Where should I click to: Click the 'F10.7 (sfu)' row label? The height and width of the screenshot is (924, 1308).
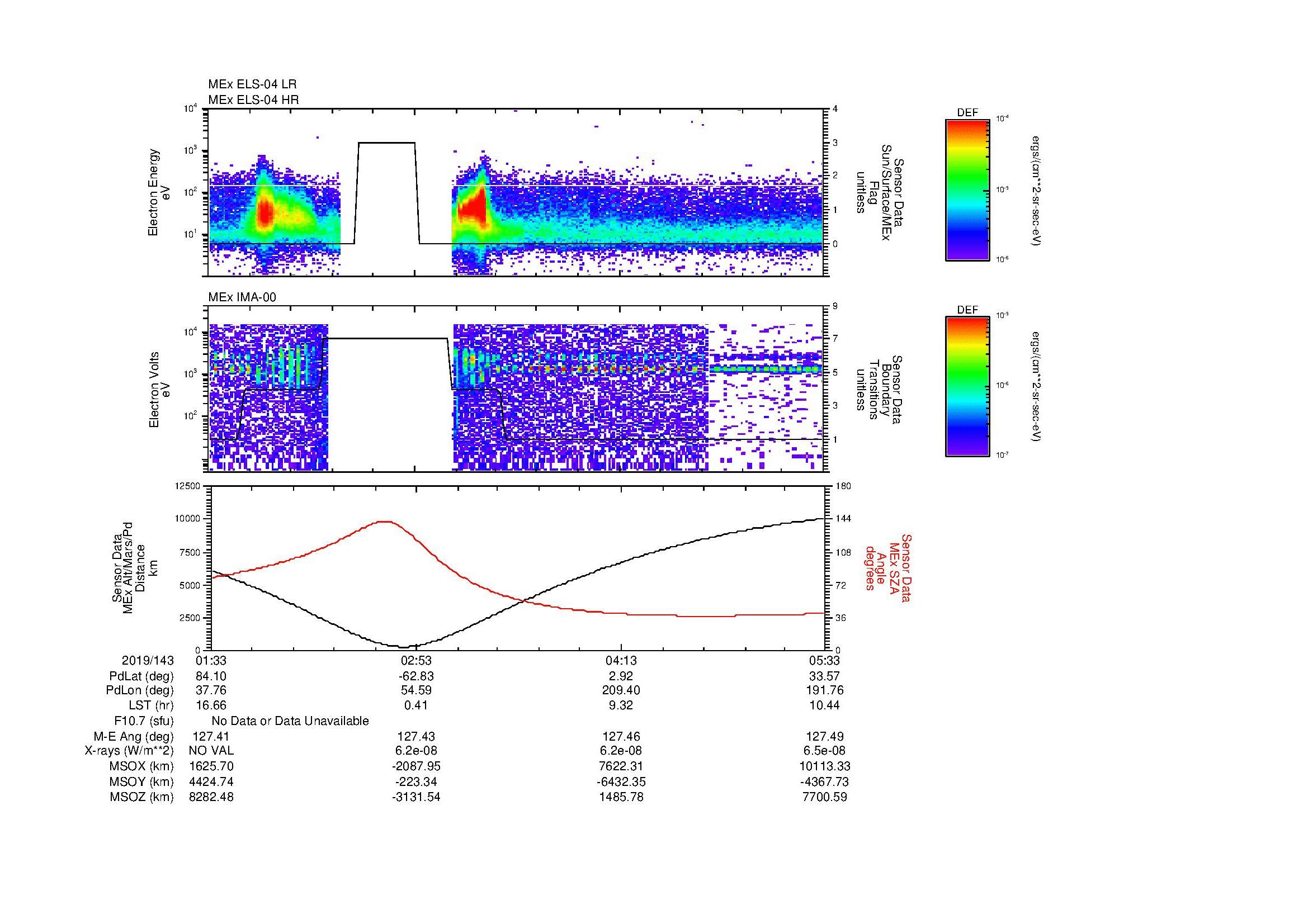[x=144, y=721]
